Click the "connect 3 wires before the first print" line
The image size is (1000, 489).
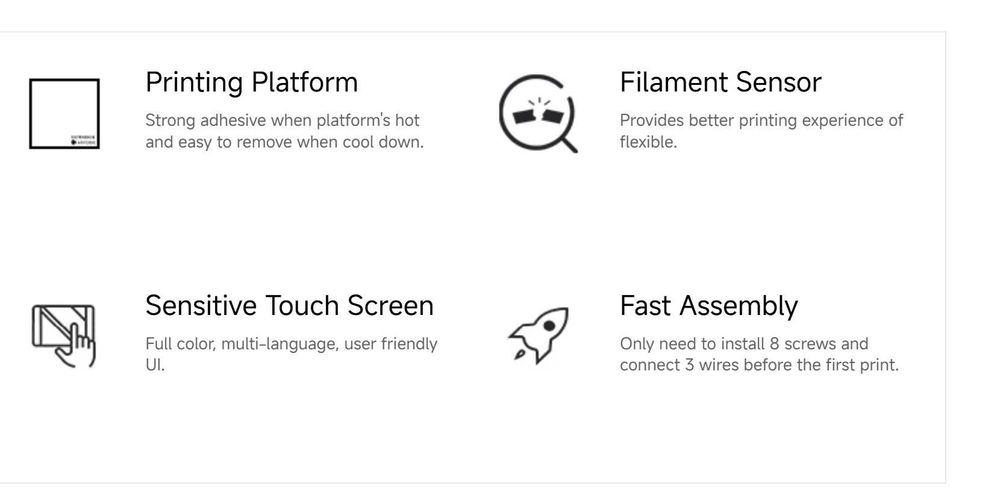coord(759,365)
